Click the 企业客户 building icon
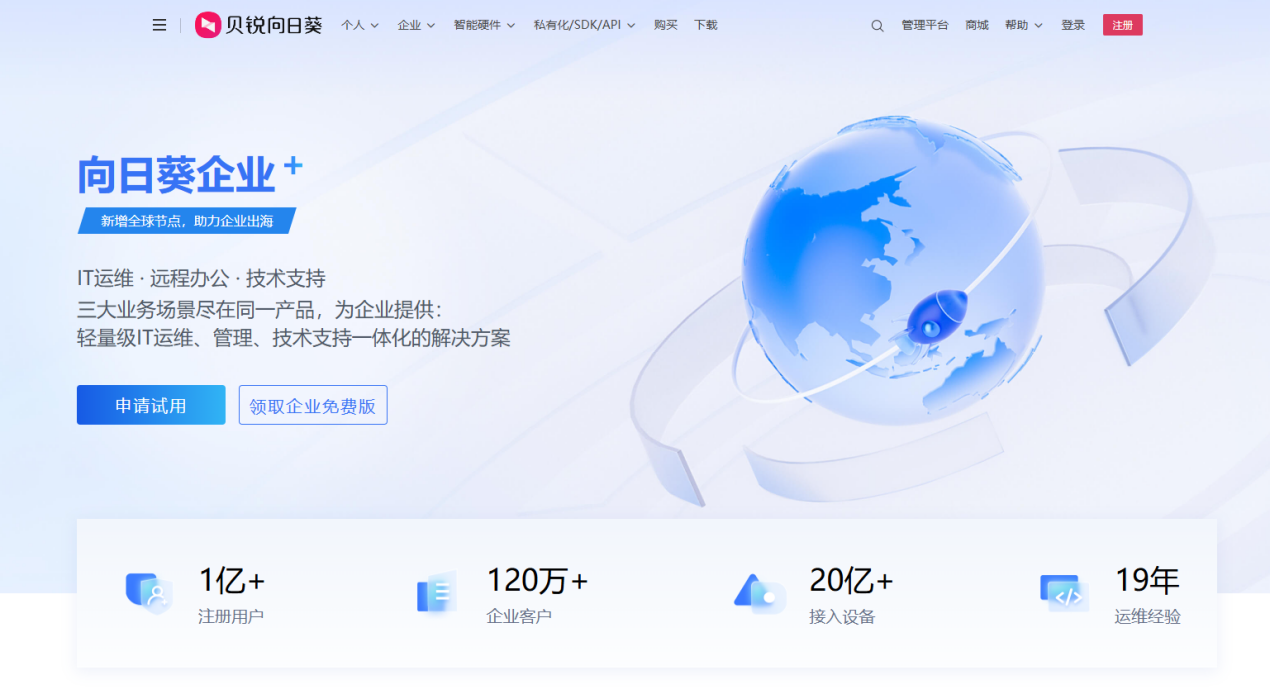1270x699 pixels. tap(437, 592)
